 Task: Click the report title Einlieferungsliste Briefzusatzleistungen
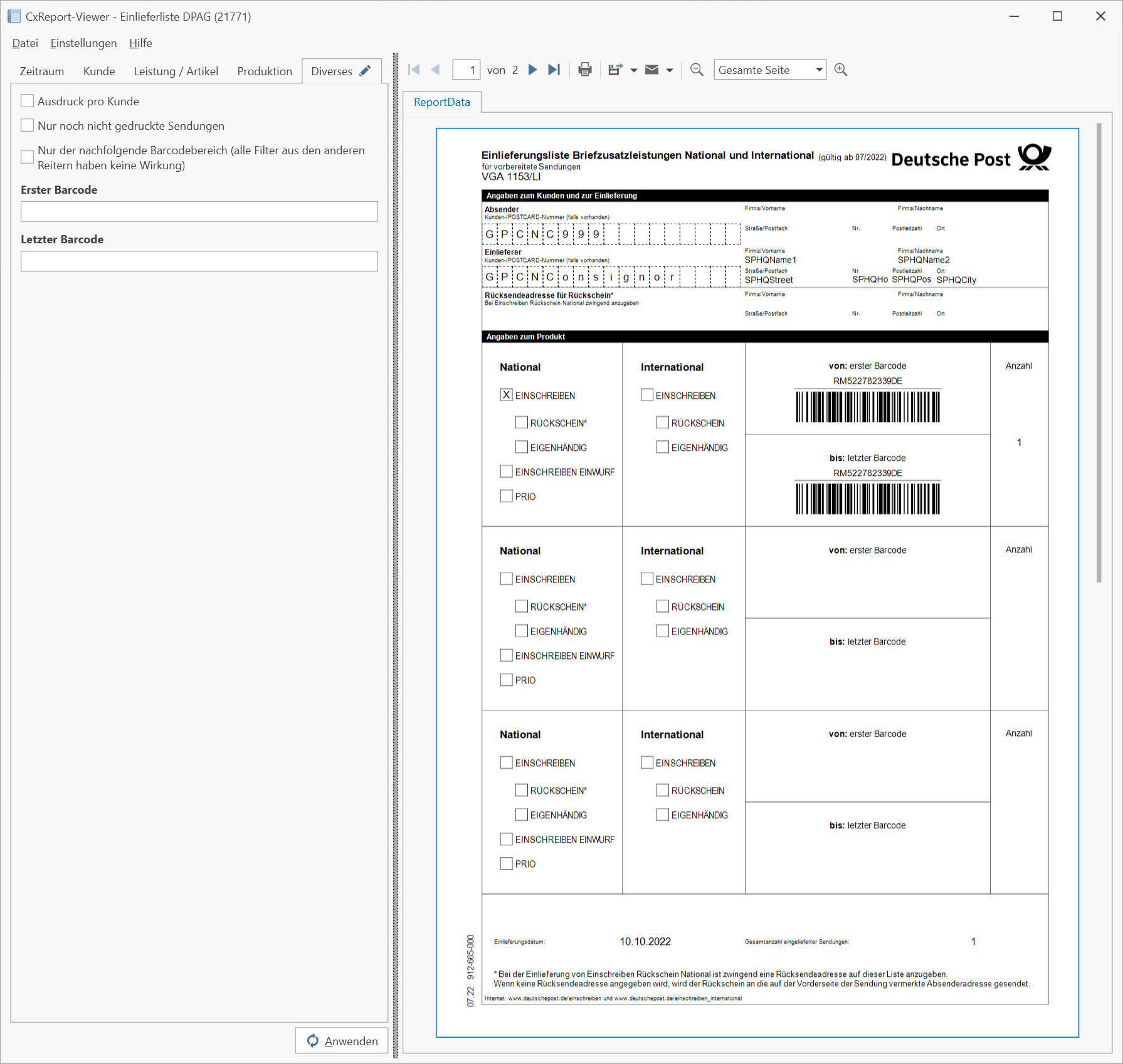[647, 155]
